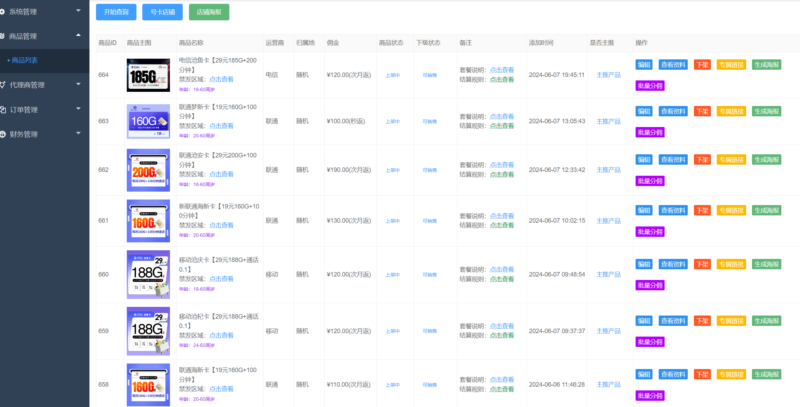Click 编辑 for product 664
This screenshot has width=800, height=407.
[x=644, y=65]
